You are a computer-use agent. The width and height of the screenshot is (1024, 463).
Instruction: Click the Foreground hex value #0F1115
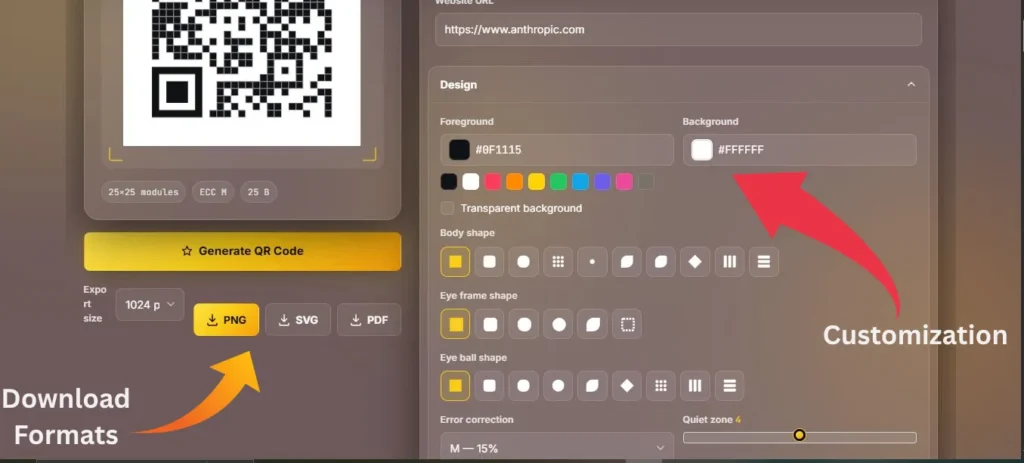tap(498, 150)
